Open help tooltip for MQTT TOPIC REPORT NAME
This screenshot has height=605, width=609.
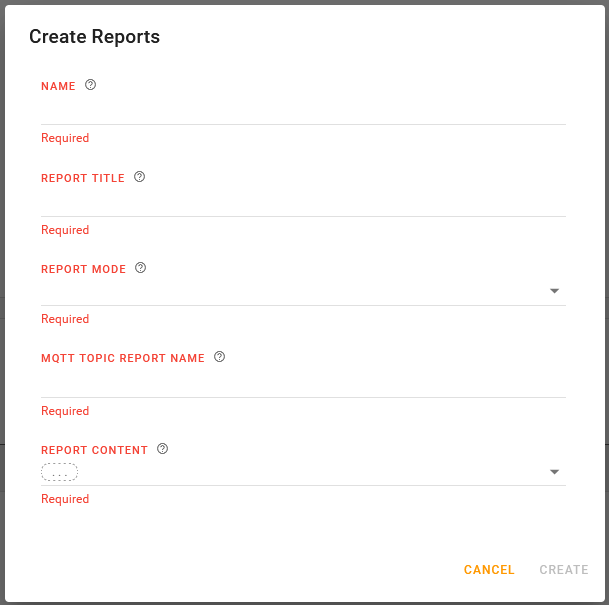[x=220, y=357]
